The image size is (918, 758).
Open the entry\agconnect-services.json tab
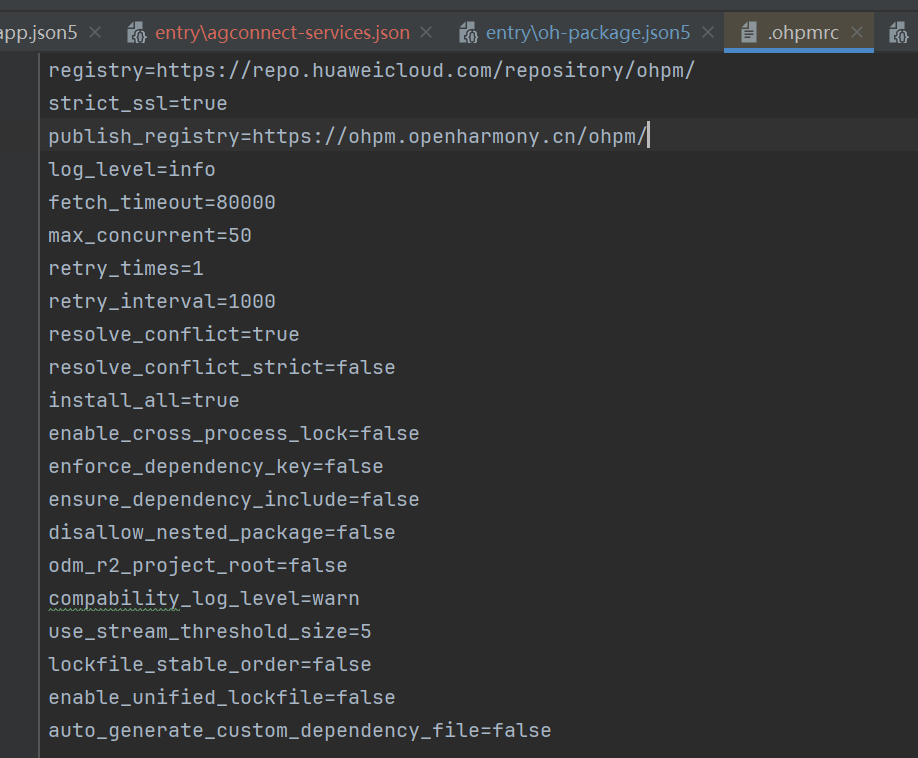pos(282,33)
